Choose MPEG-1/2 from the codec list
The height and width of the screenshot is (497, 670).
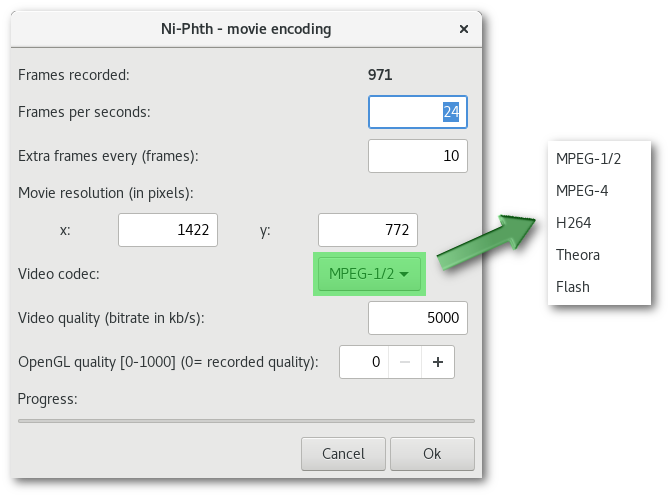(589, 159)
